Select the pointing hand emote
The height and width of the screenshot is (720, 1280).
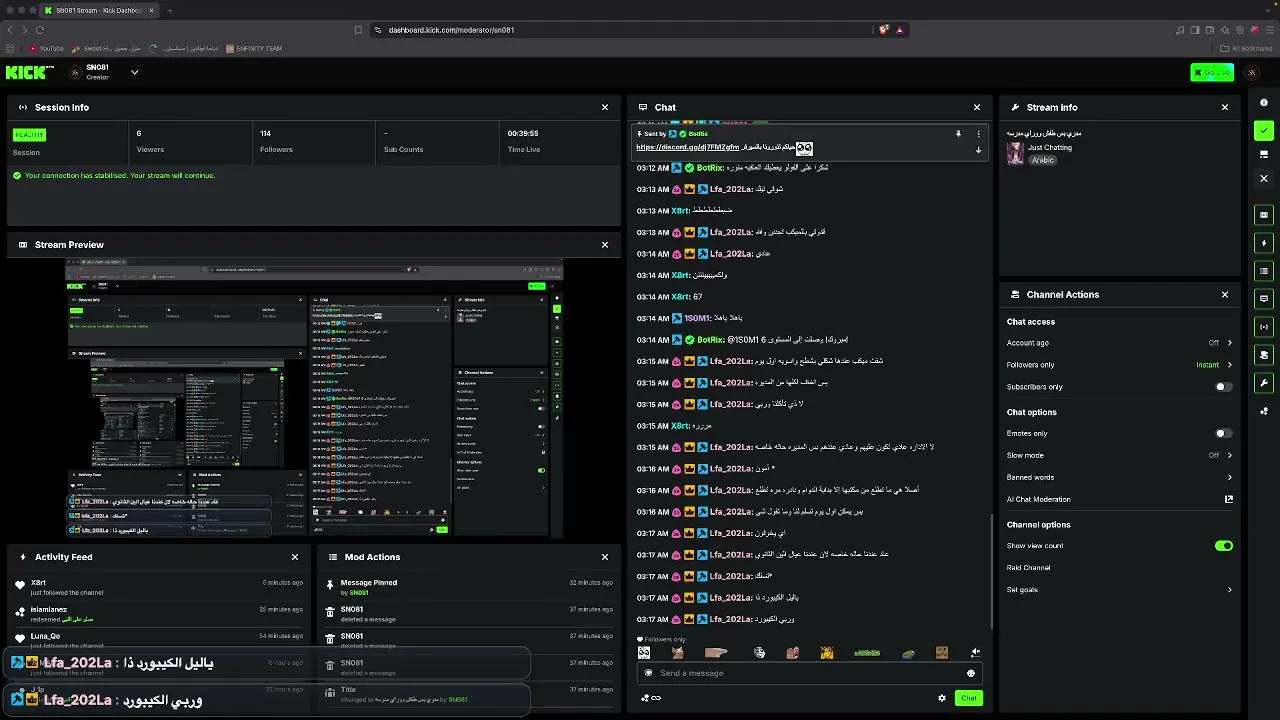point(716,653)
